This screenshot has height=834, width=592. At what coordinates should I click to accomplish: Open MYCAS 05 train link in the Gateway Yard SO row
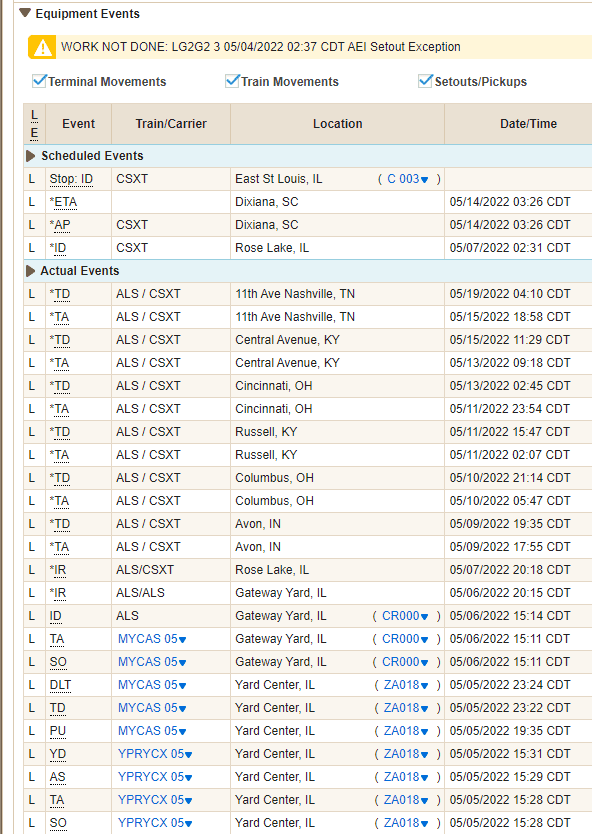[152, 662]
